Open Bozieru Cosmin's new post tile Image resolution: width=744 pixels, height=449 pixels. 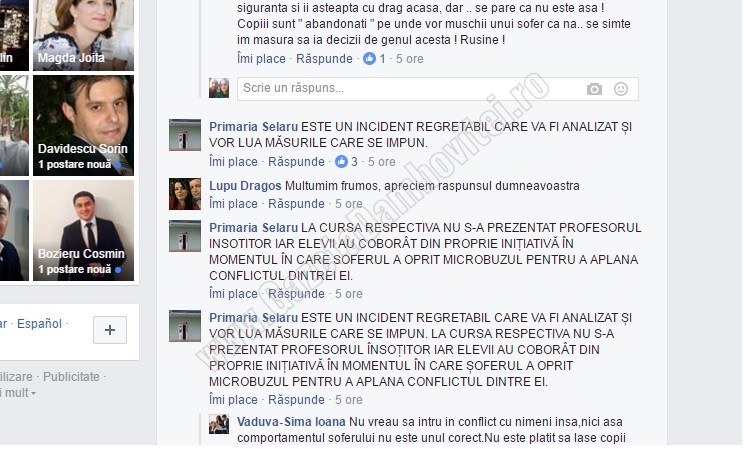[x=84, y=231]
